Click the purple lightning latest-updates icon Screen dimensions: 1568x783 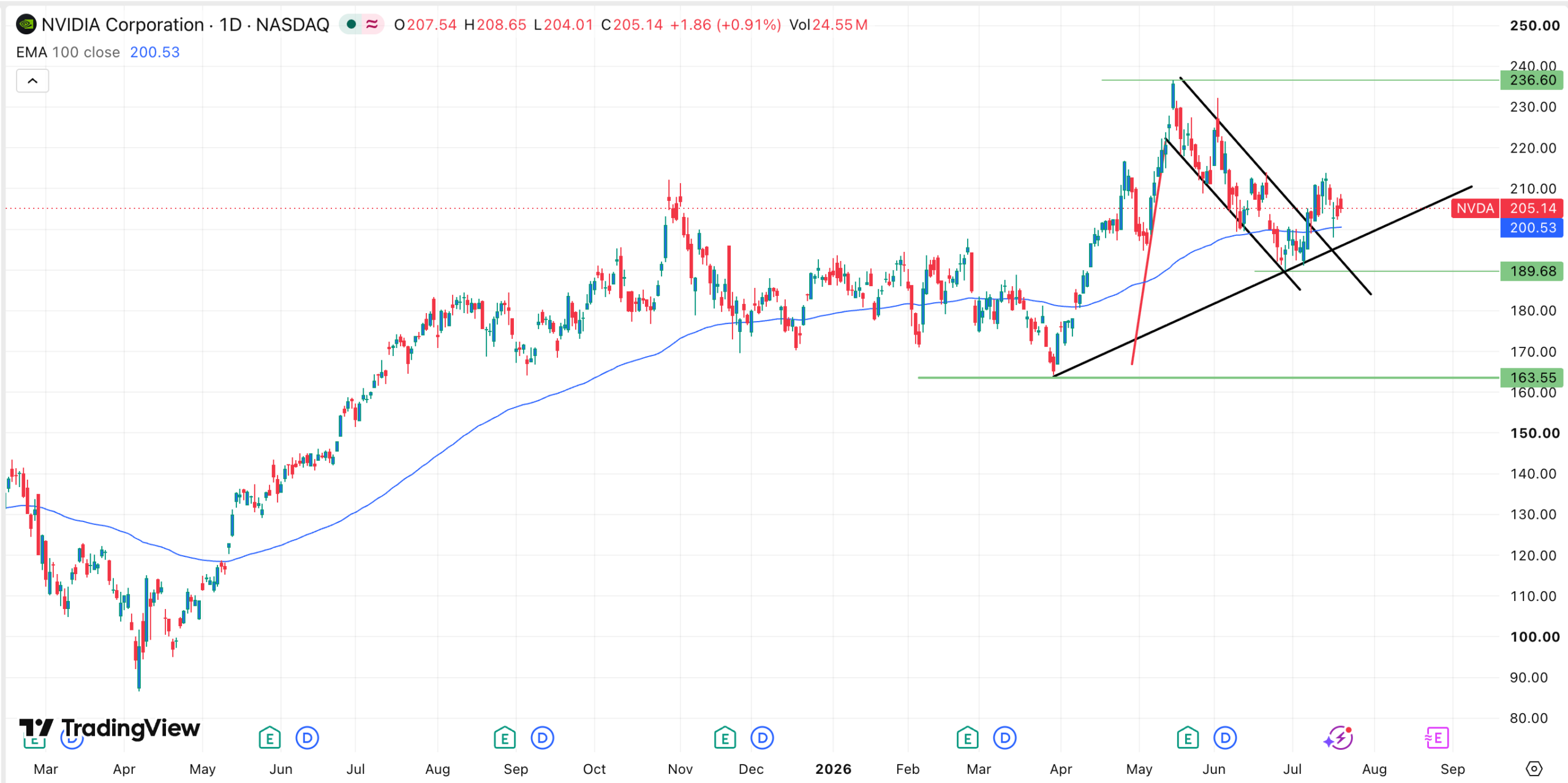click(1339, 738)
